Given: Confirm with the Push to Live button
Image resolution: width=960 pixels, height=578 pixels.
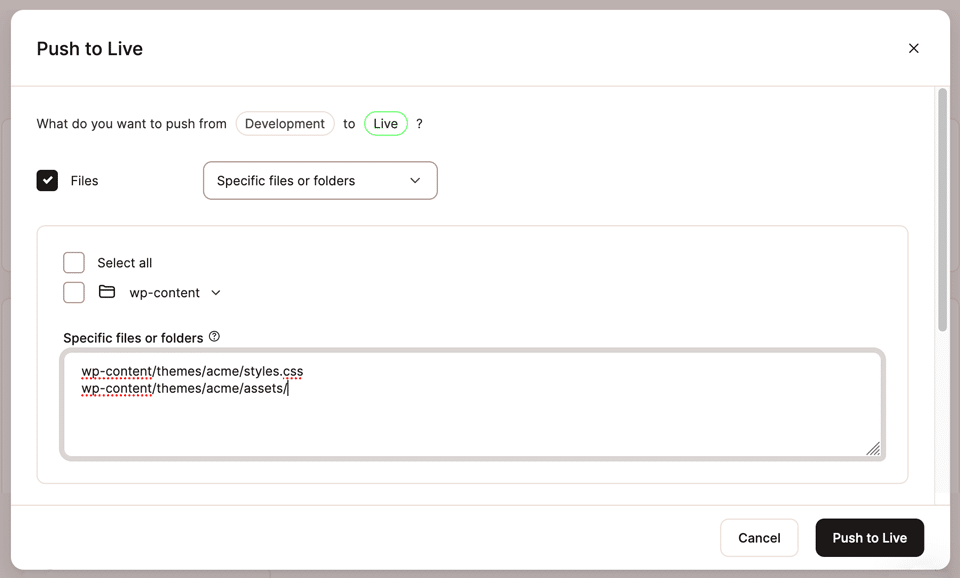Looking at the screenshot, I should (869, 538).
